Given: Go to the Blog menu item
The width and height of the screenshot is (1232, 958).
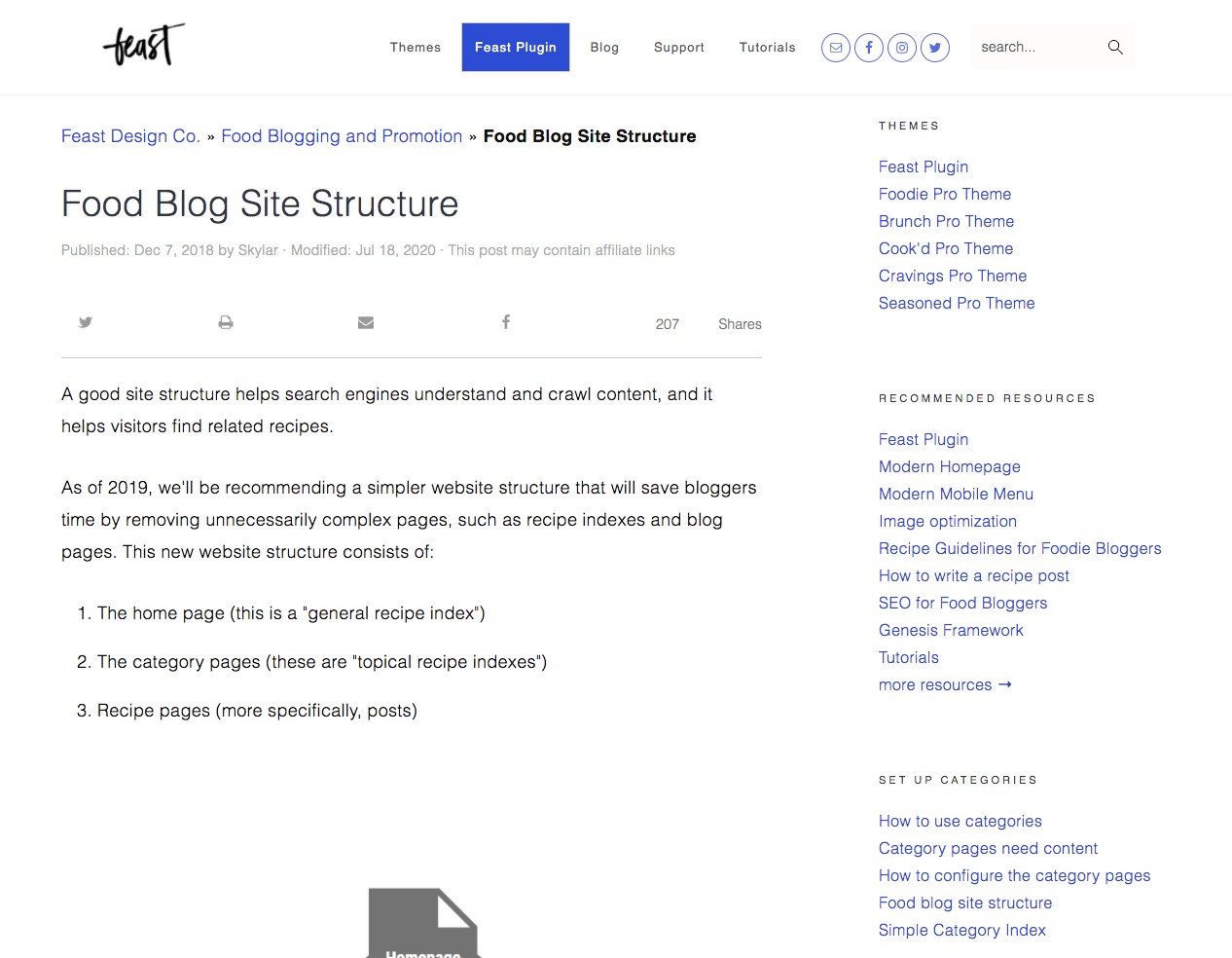Looking at the screenshot, I should point(604,47).
